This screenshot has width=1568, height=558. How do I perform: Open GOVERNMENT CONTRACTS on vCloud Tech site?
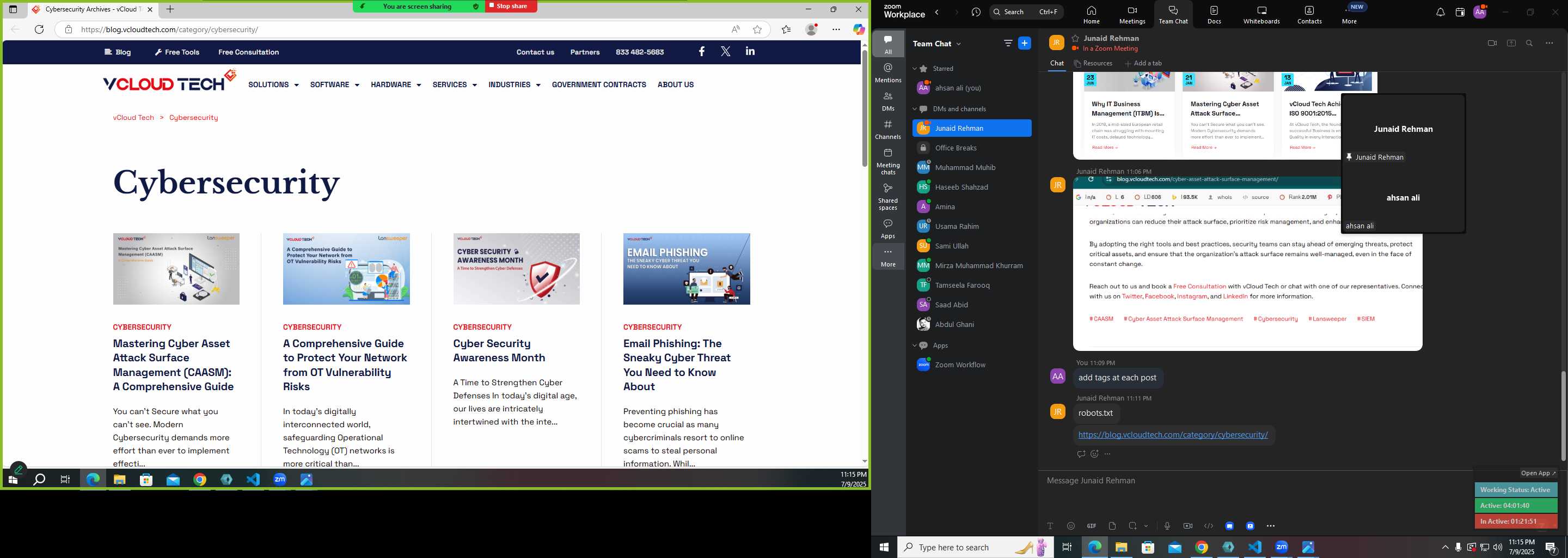(x=599, y=84)
